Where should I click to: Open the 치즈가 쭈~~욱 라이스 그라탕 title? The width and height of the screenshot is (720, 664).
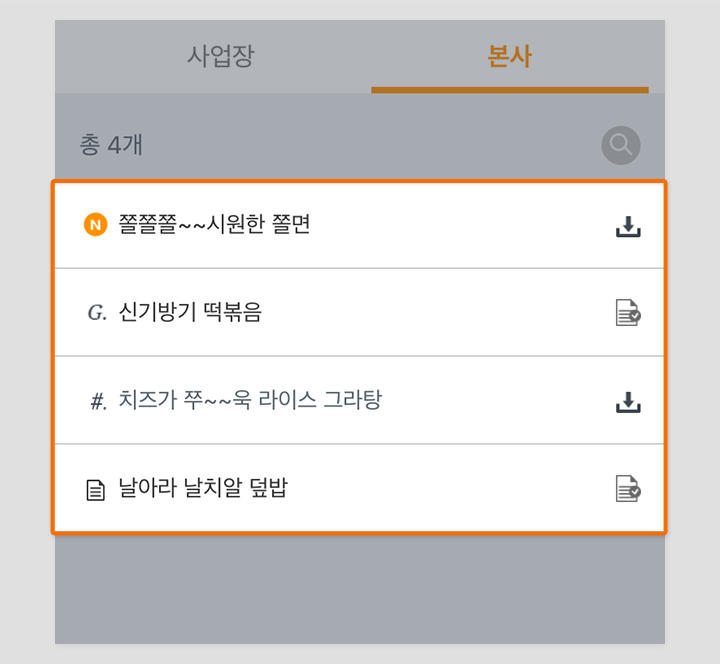point(250,400)
